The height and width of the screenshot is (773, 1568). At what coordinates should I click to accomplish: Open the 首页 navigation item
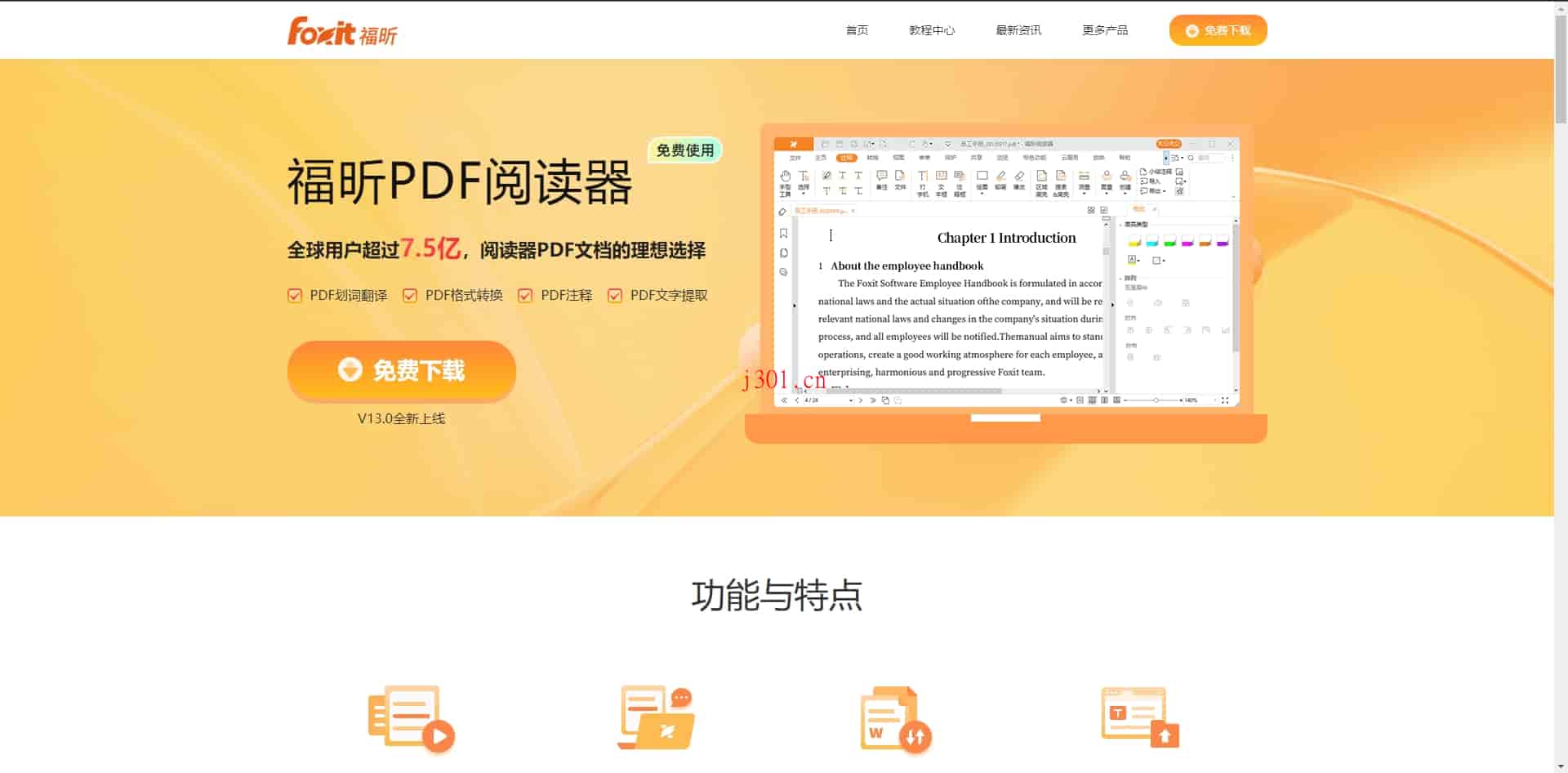pos(857,30)
